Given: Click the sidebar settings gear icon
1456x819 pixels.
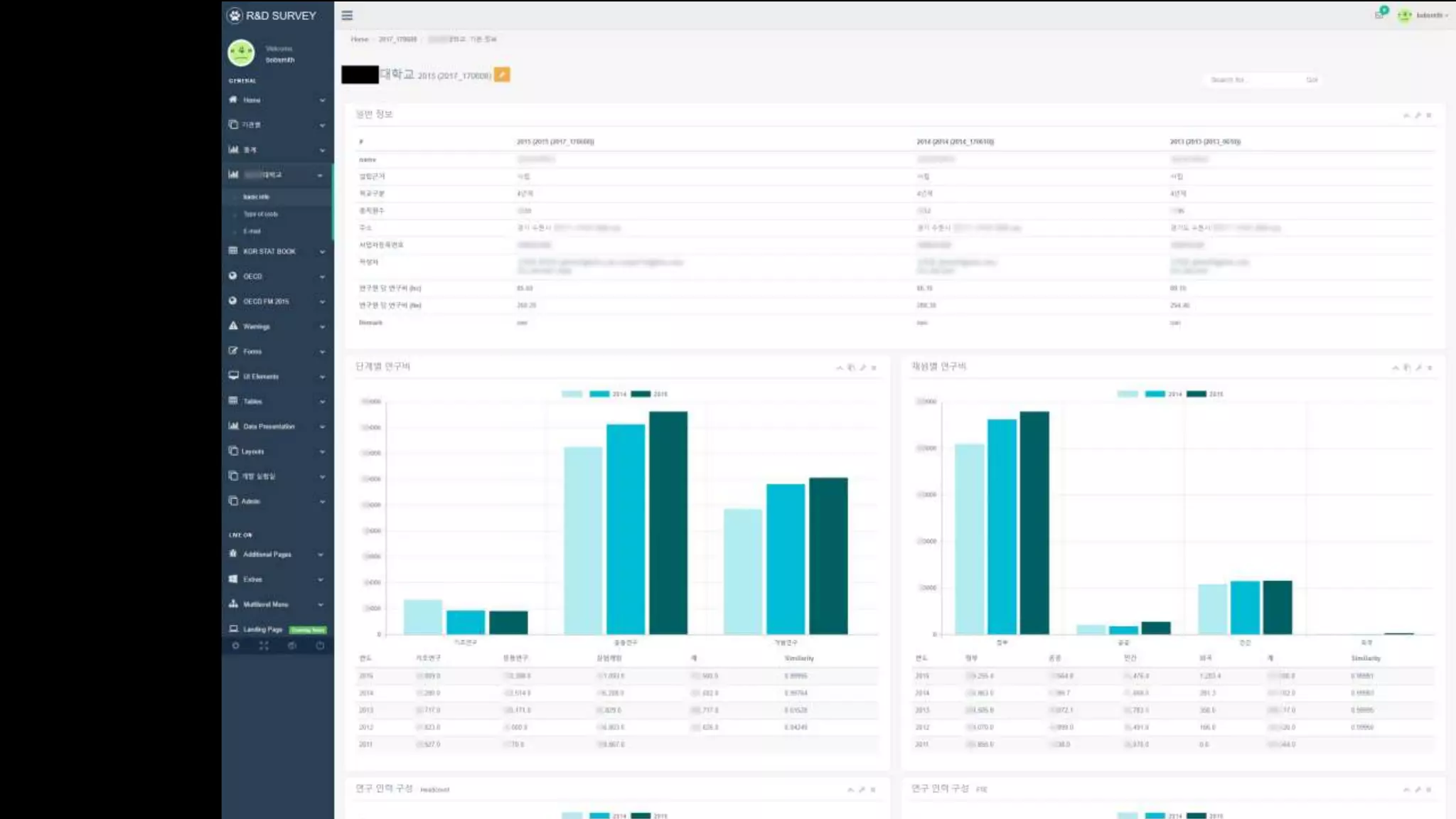Looking at the screenshot, I should [x=236, y=646].
